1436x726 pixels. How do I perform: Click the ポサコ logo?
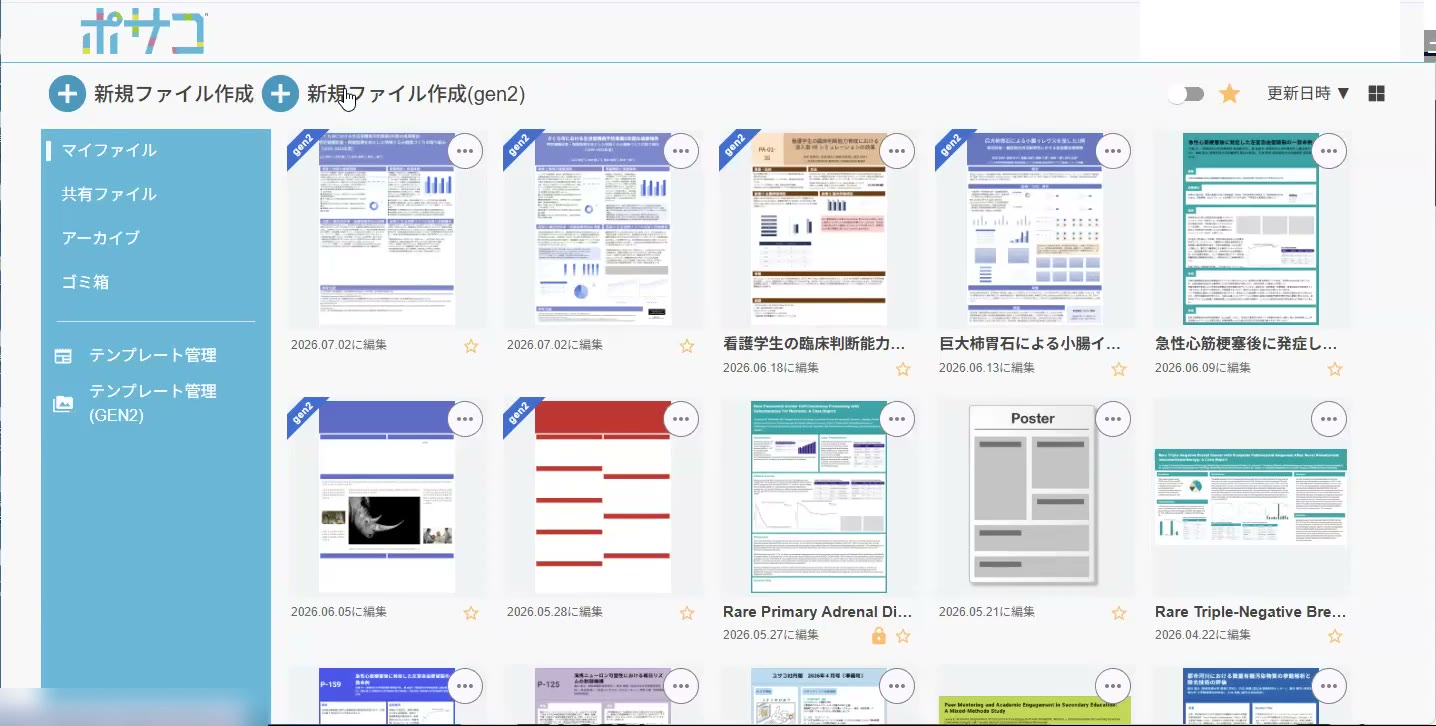point(144,32)
